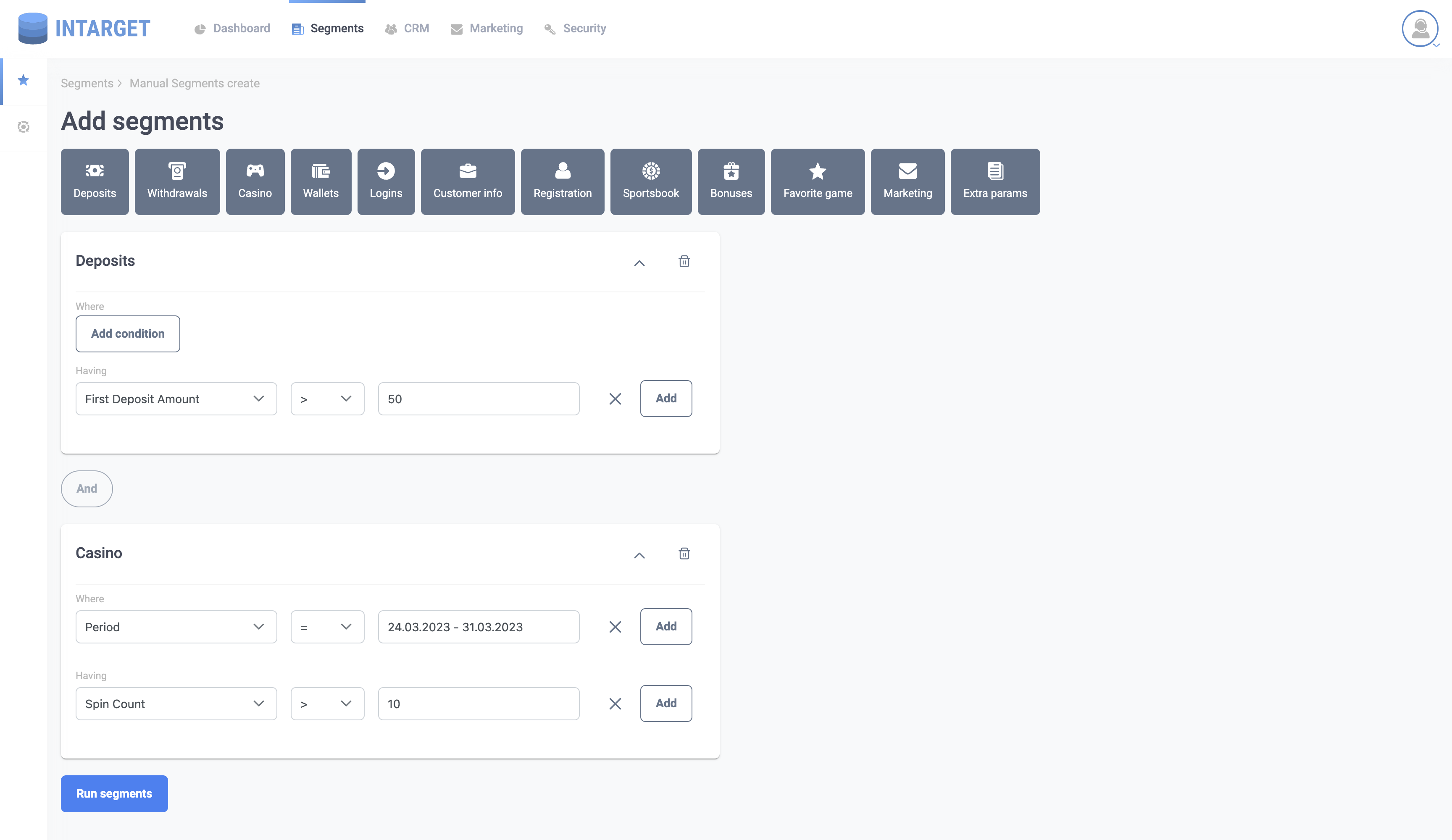Click Add next to Spin Count

[x=666, y=703]
